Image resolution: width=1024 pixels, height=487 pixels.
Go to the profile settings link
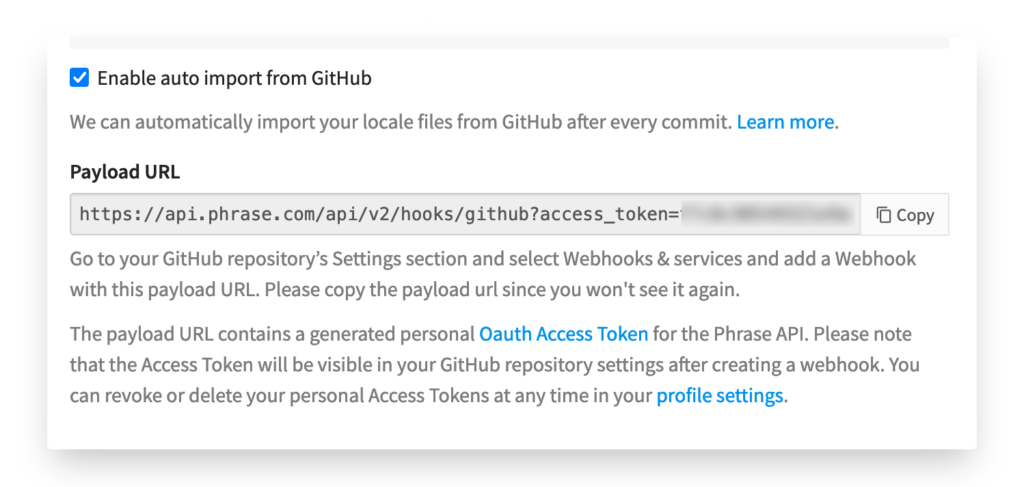719,395
